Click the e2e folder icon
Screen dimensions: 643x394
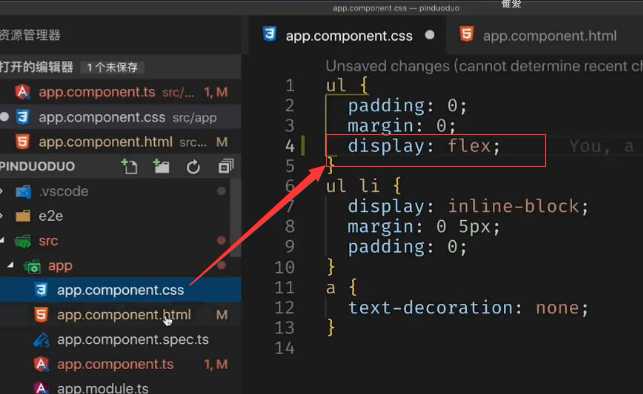(x=23, y=216)
